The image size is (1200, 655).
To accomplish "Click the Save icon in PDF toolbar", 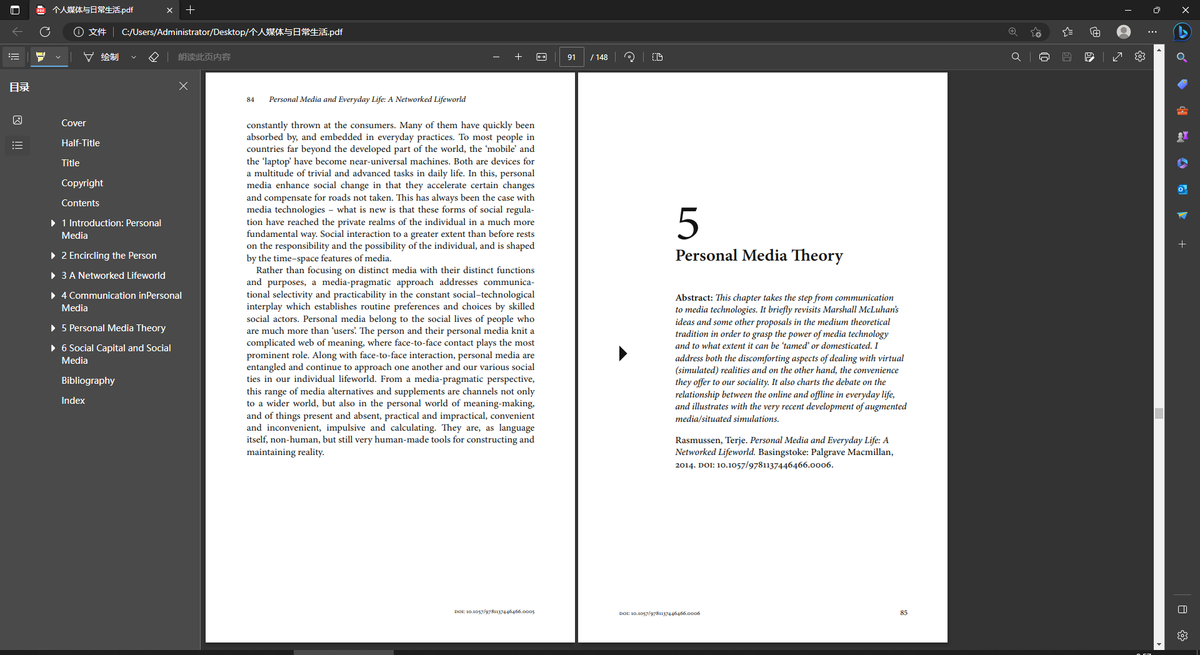I will coord(1067,57).
